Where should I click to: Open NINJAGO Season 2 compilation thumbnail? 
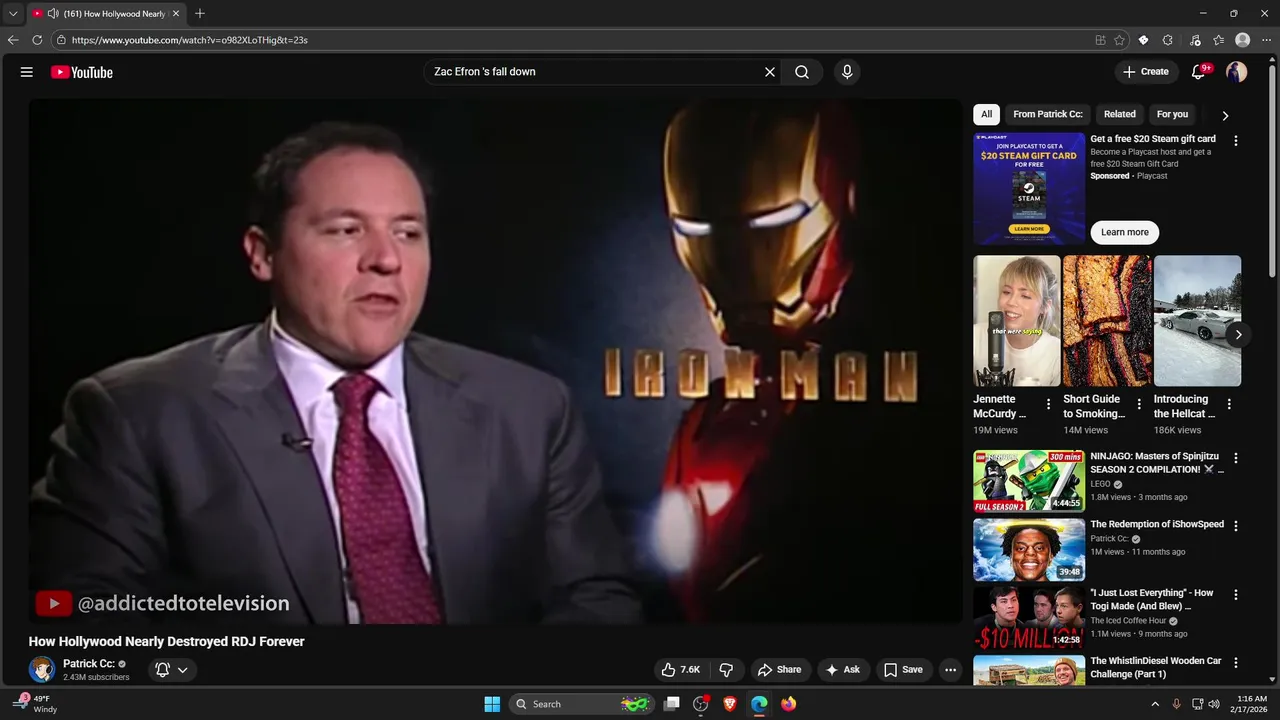click(1029, 481)
